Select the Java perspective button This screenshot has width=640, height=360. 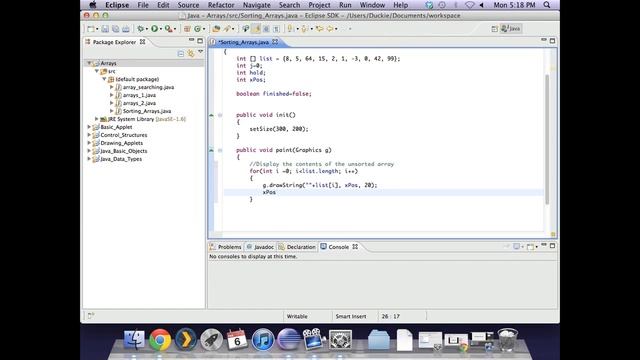(511, 29)
